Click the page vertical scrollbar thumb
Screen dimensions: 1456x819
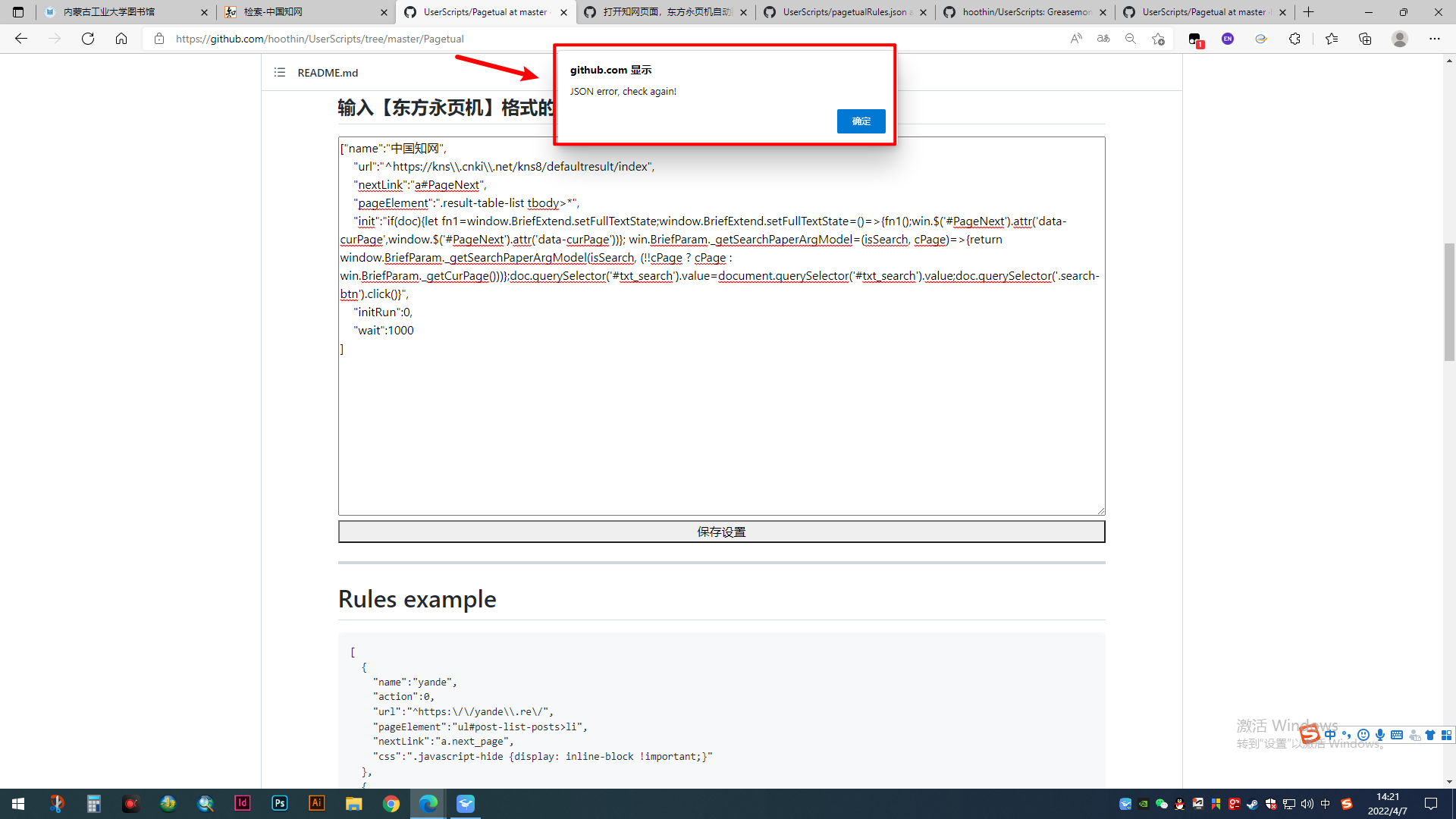[x=1449, y=302]
